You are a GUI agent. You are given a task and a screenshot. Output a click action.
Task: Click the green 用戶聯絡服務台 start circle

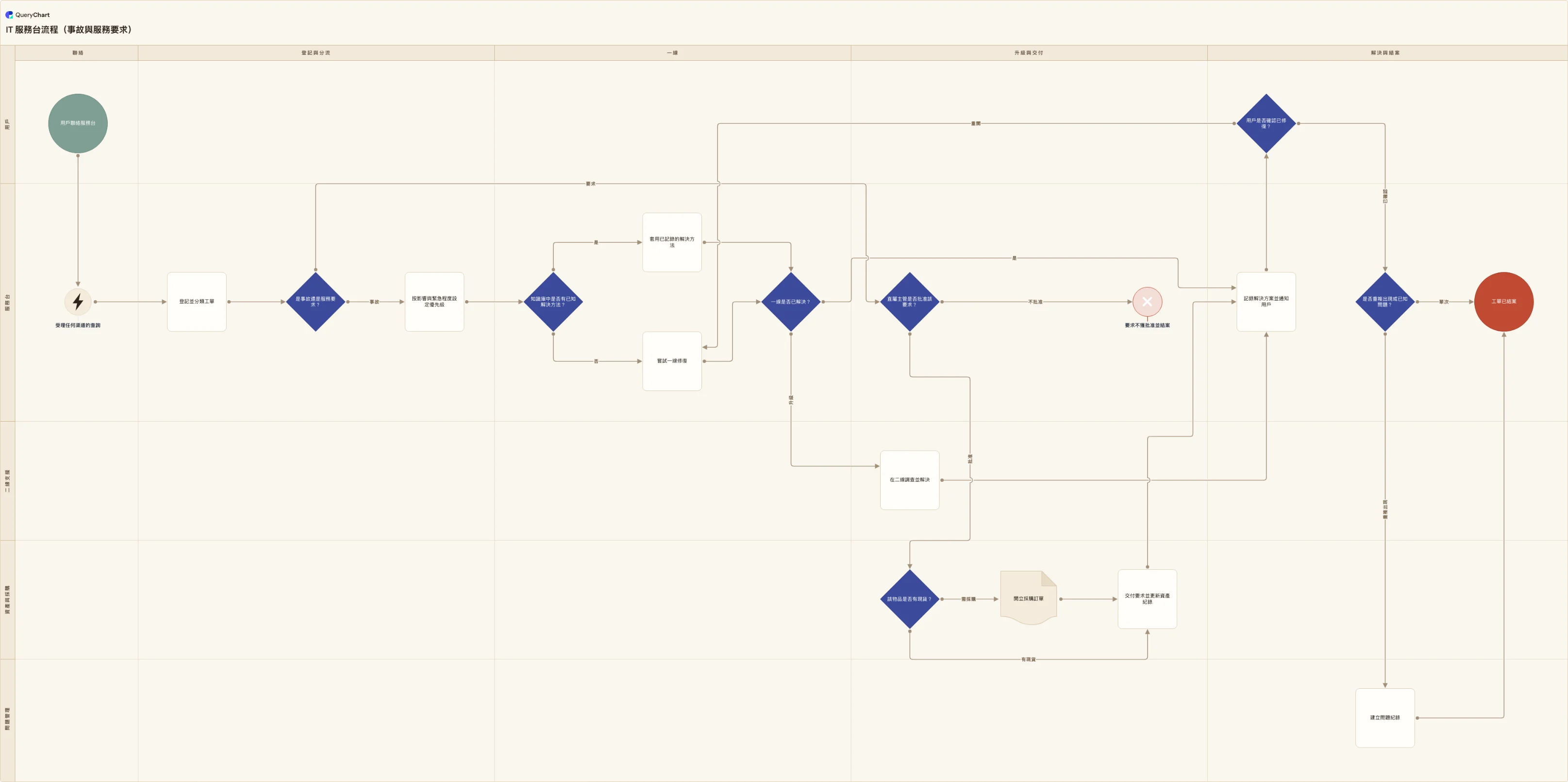[x=78, y=123]
